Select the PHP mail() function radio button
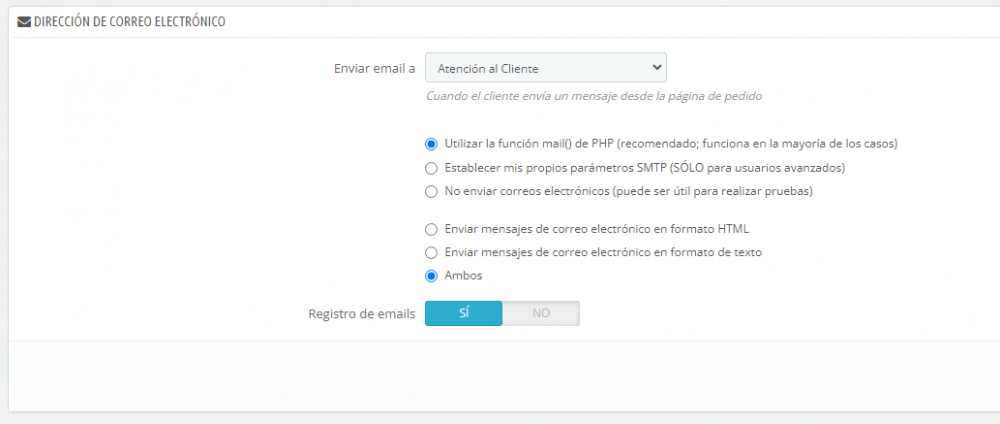This screenshot has height=424, width=1000. pyautogui.click(x=431, y=144)
